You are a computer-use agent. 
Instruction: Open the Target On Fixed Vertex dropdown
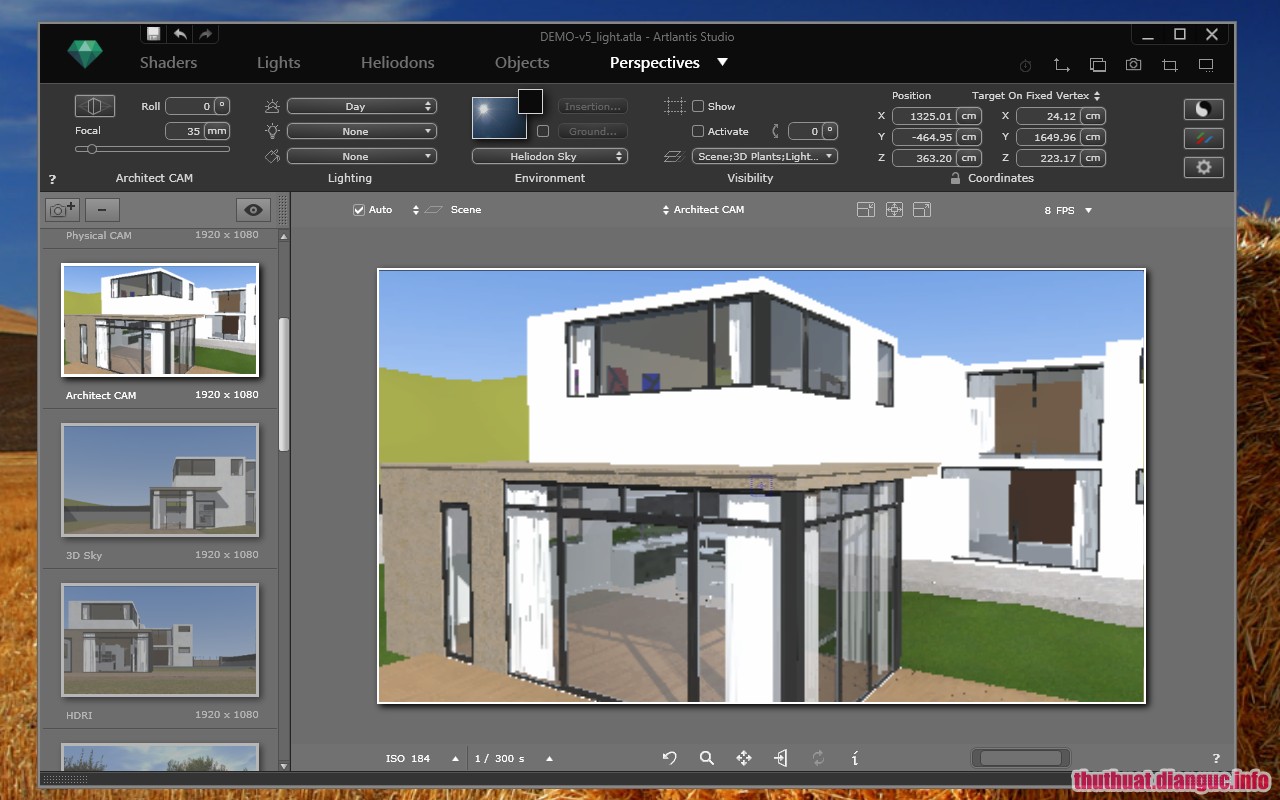pos(1036,96)
